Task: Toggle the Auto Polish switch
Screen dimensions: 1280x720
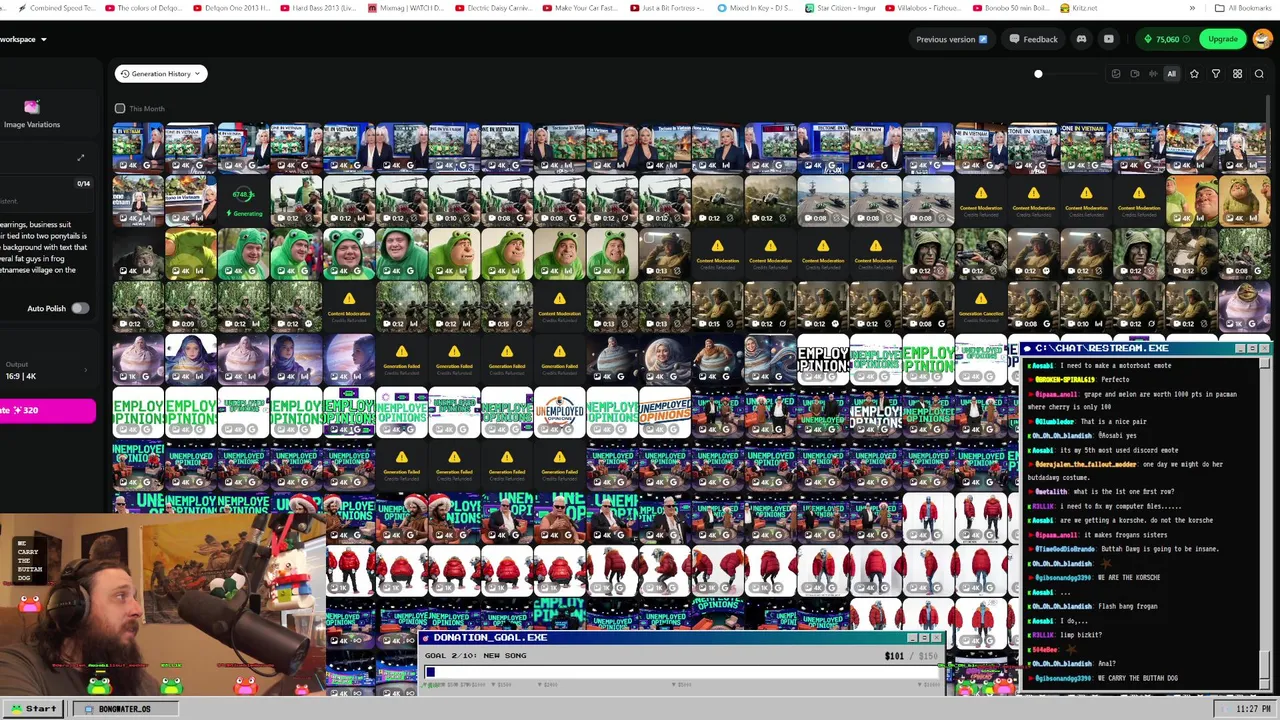Action: (x=79, y=308)
